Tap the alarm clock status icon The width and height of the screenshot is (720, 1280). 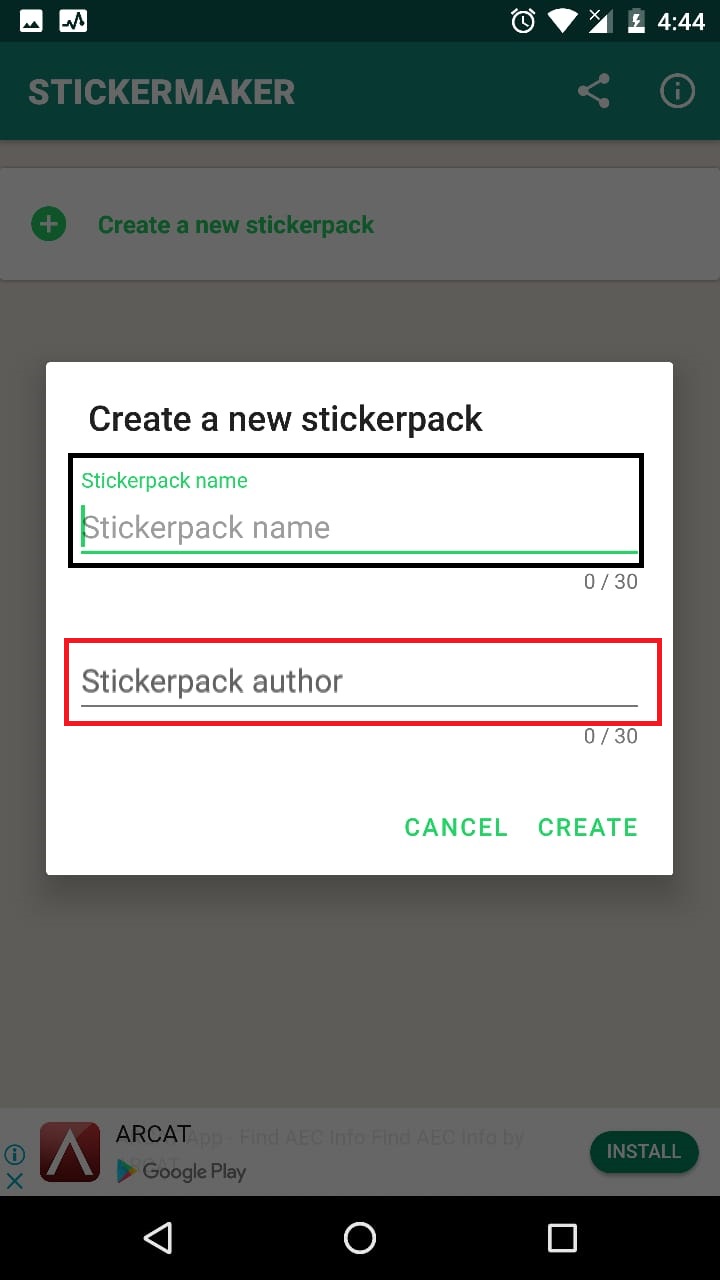[523, 21]
